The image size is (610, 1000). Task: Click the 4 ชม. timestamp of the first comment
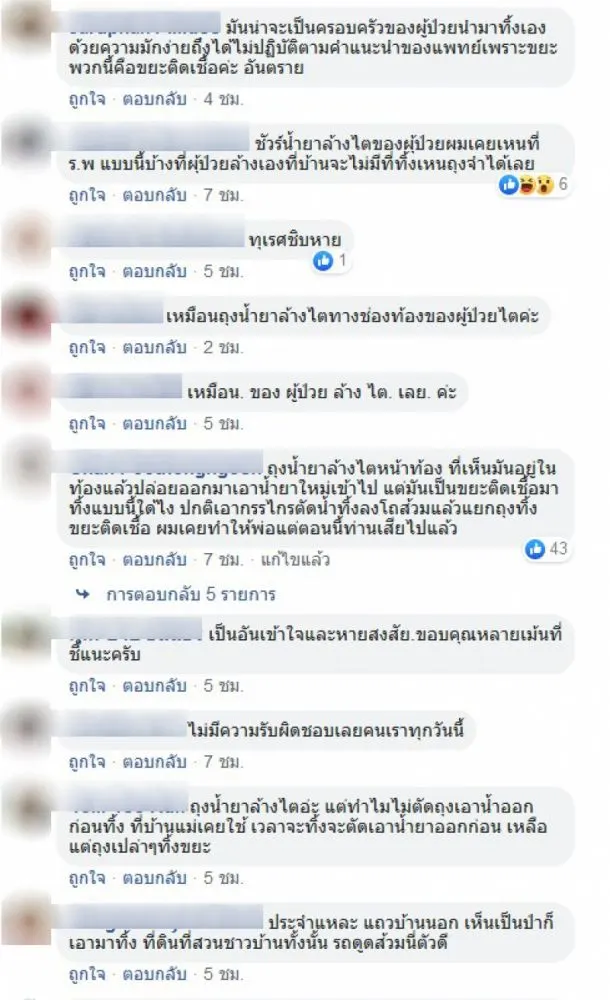pos(223,99)
